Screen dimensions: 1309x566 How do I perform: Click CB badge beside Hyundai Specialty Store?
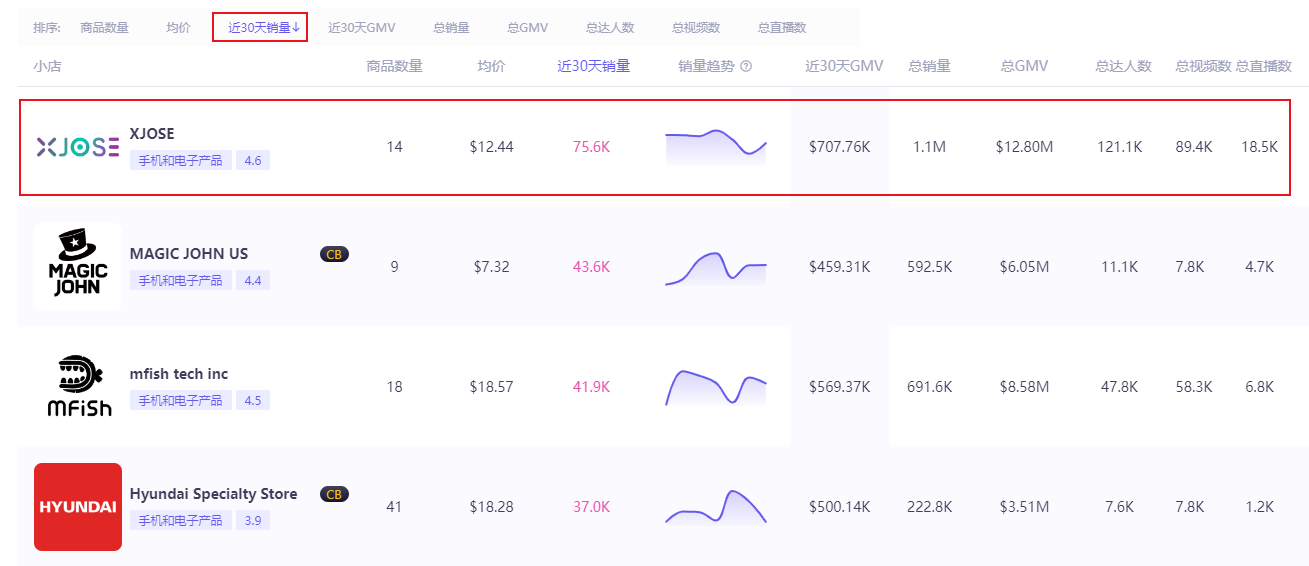click(x=334, y=494)
